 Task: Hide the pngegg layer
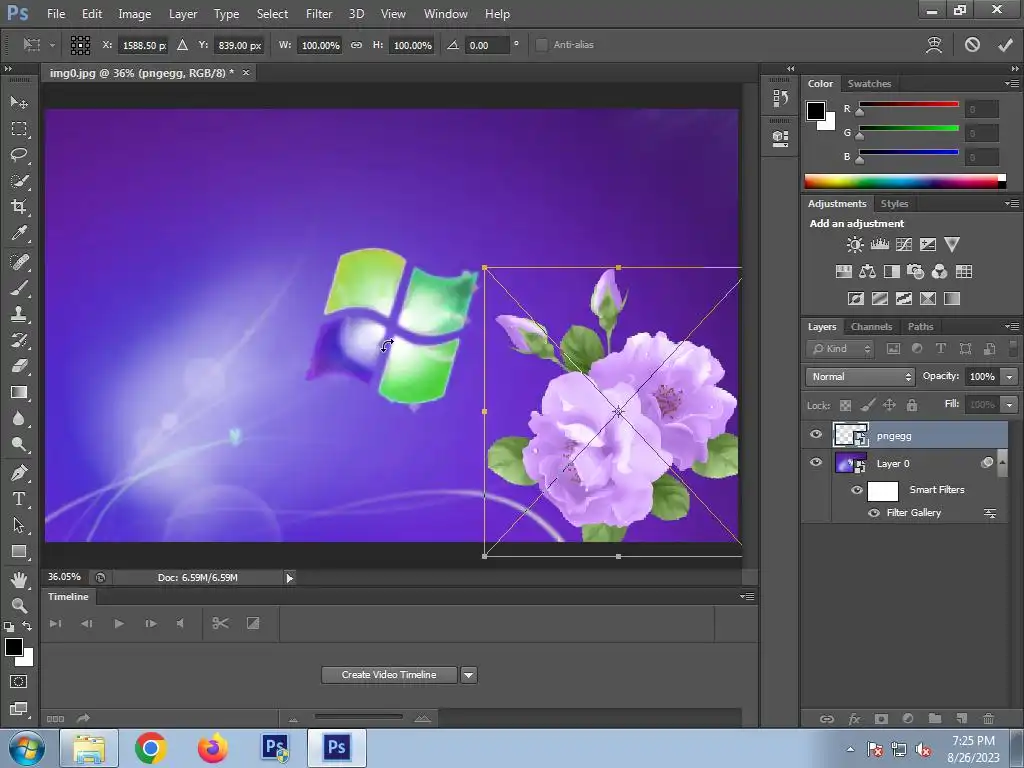pos(816,434)
